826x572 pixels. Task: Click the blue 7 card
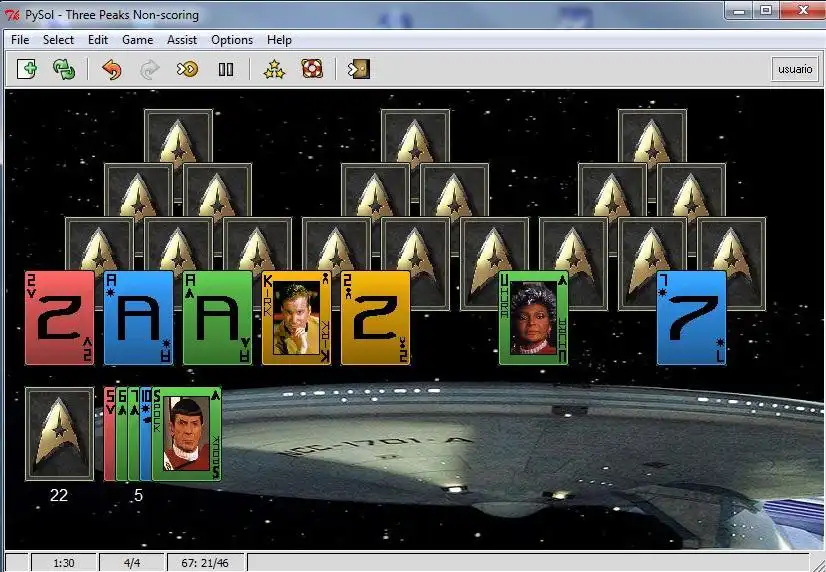(692, 318)
